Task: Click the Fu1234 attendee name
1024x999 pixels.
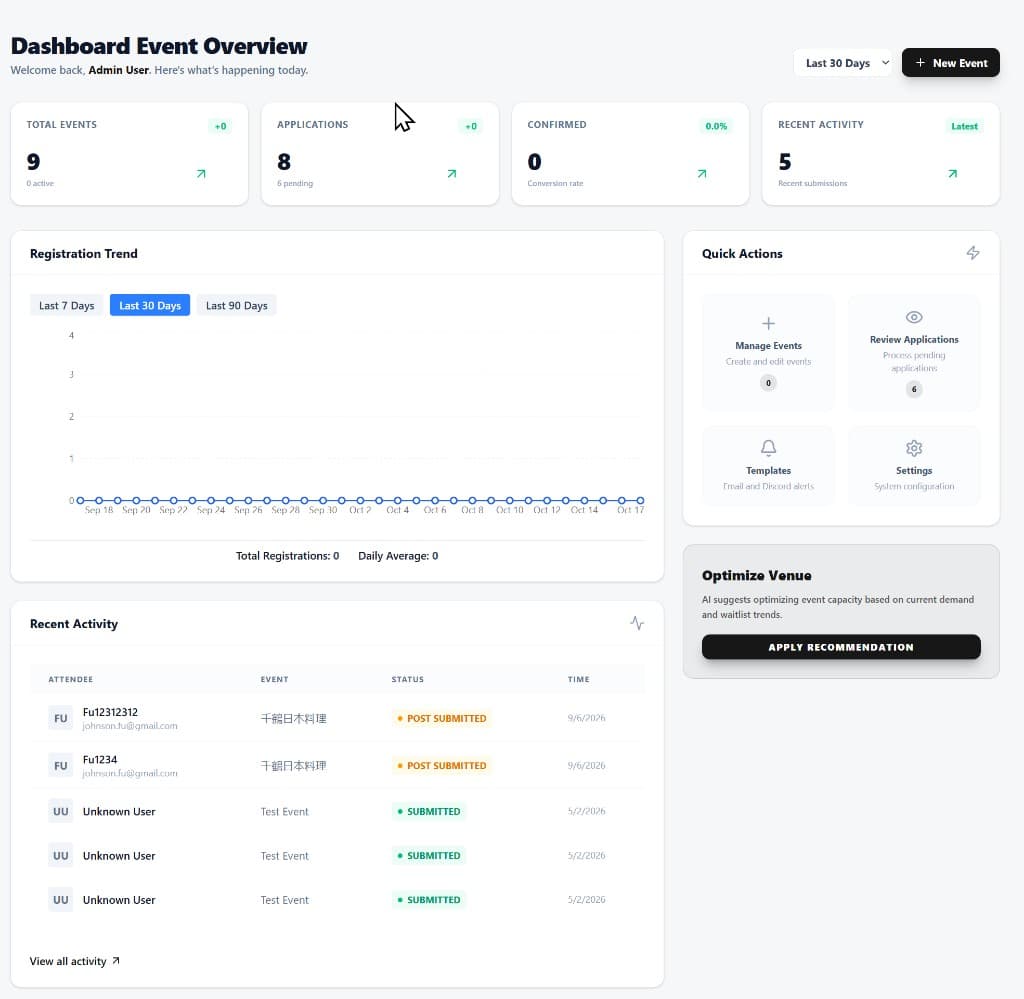Action: pos(100,759)
